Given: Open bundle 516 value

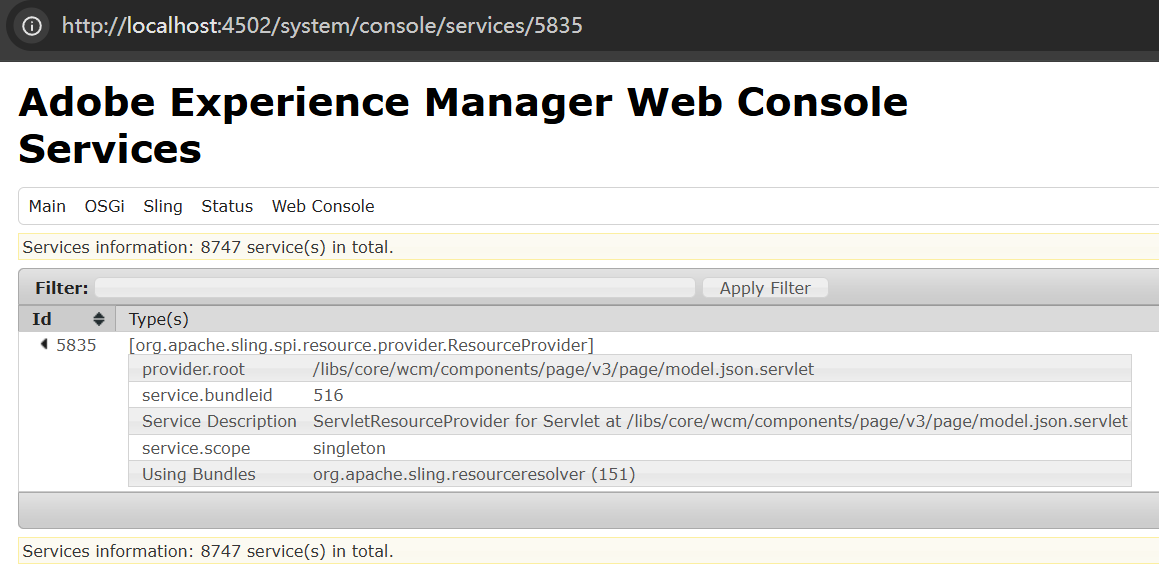Looking at the screenshot, I should [x=328, y=395].
